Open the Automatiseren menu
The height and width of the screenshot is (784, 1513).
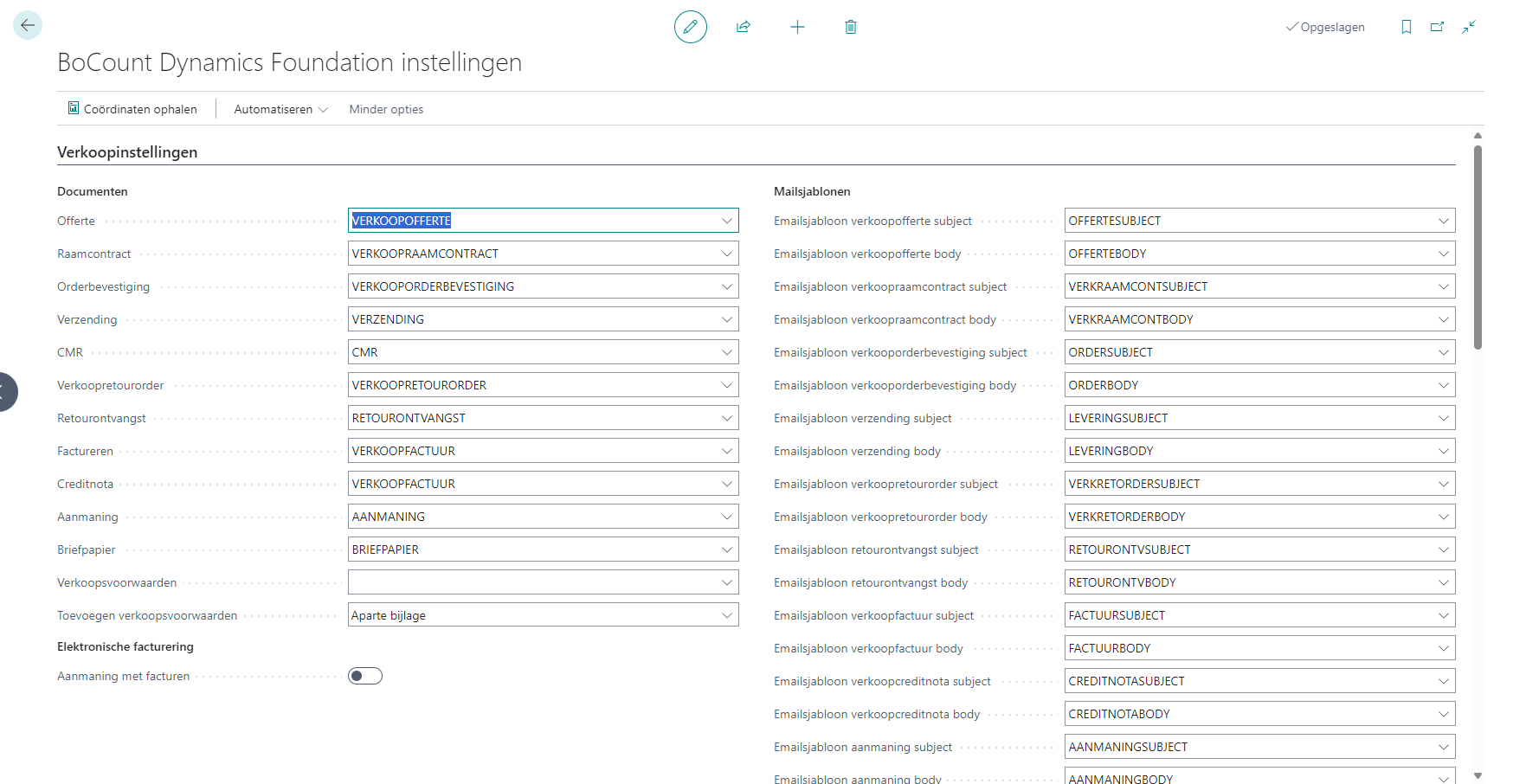click(280, 109)
